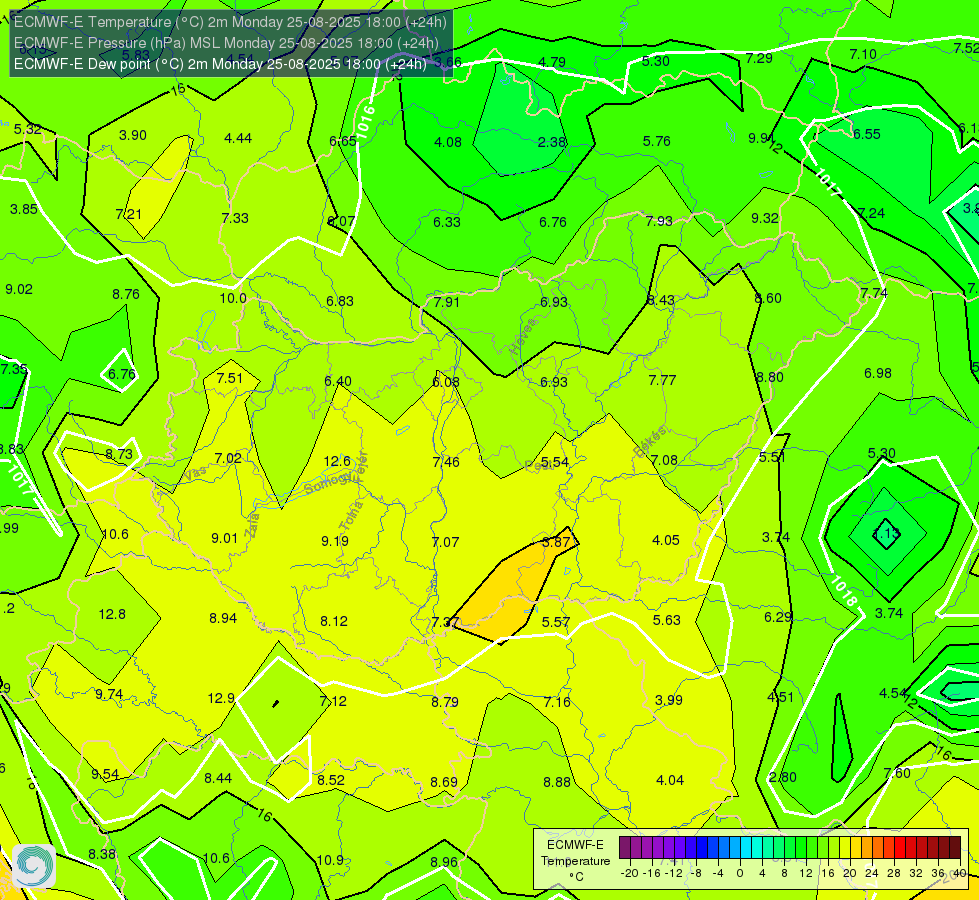Click the dew point value 6.98
The height and width of the screenshot is (900, 979).
tap(878, 373)
